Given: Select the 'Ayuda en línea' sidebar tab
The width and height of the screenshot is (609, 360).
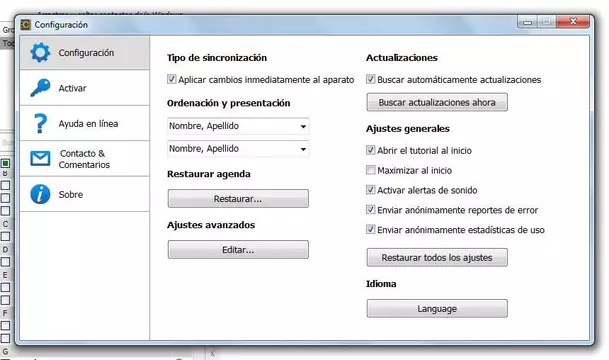Looking at the screenshot, I should (85, 123).
